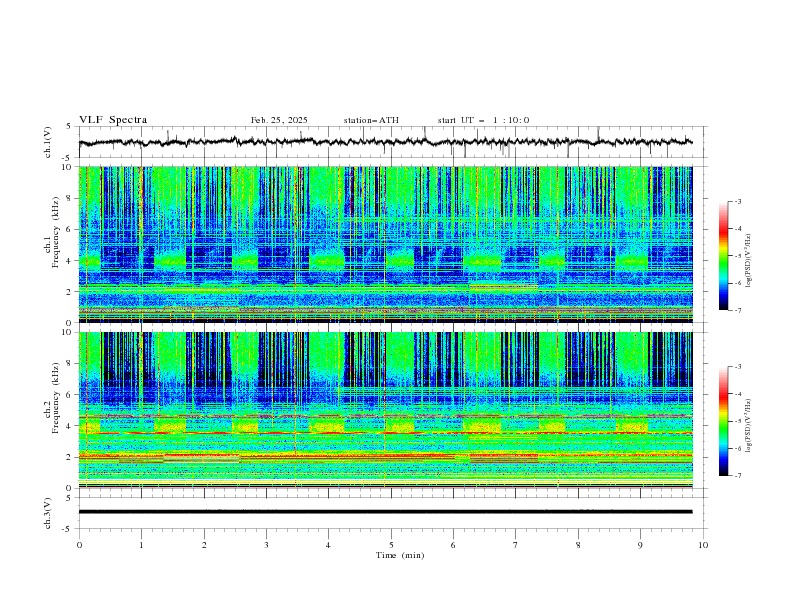Pick the ch.2 spectrogram color bar
The height and width of the screenshot is (612, 792).
[x=723, y=421]
